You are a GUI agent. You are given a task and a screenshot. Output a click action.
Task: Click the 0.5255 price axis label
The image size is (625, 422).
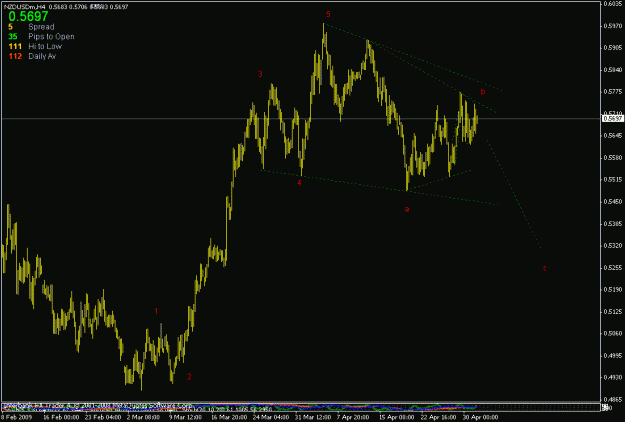(613, 268)
